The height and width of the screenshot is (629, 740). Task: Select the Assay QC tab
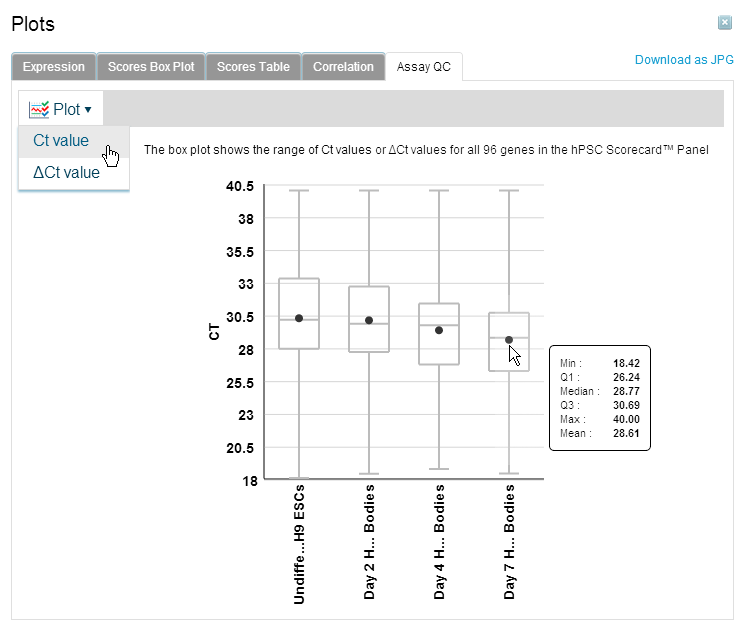(423, 67)
